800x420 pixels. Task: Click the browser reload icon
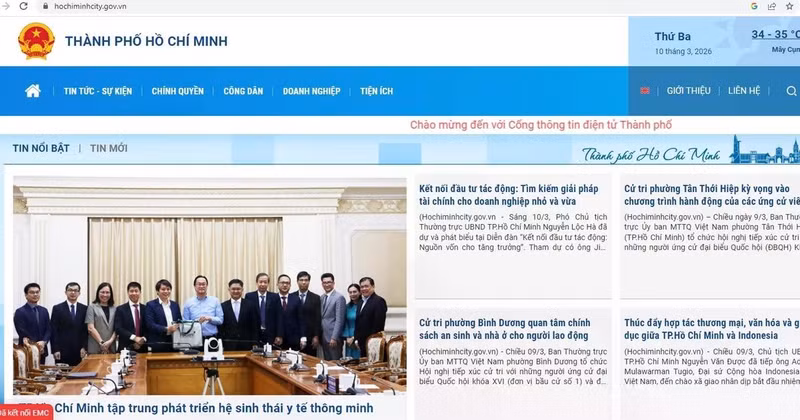click(23, 6)
